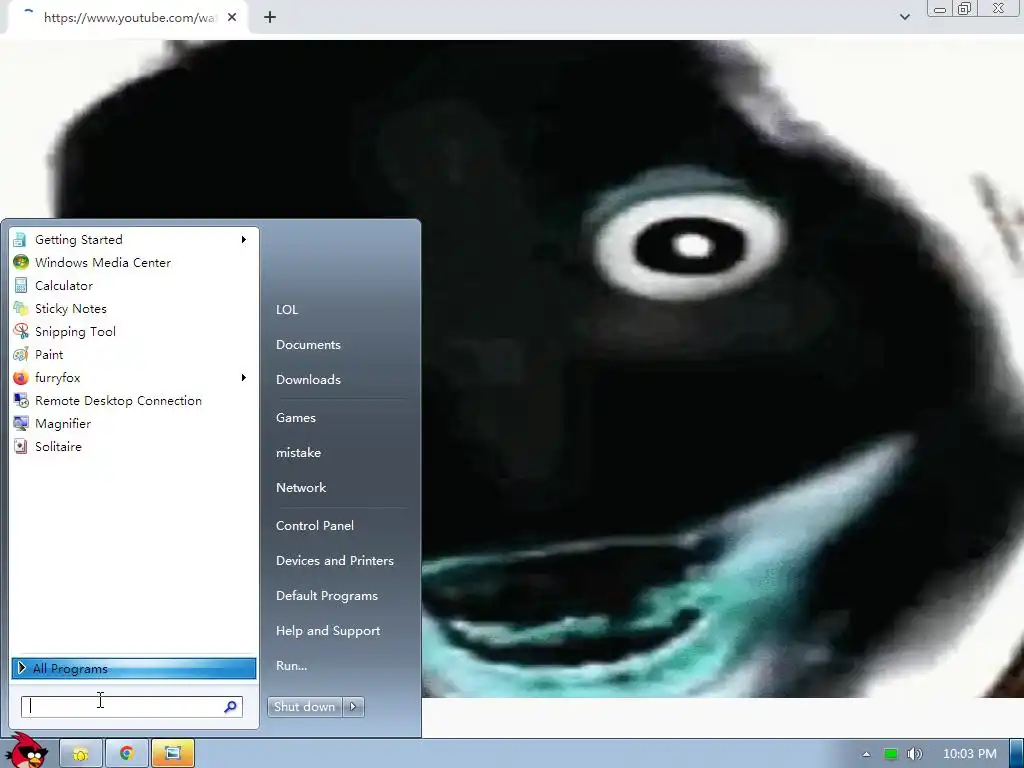Open Control Panel

315,526
